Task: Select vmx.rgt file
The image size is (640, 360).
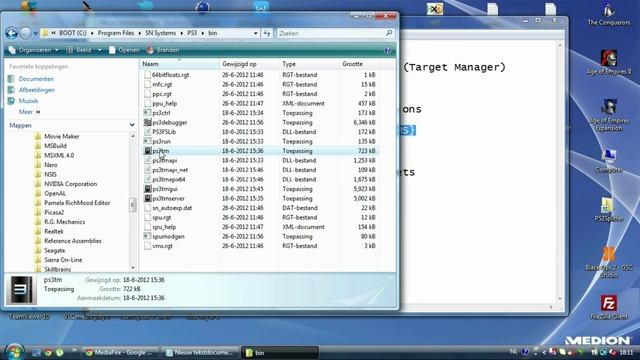Action: [x=162, y=246]
